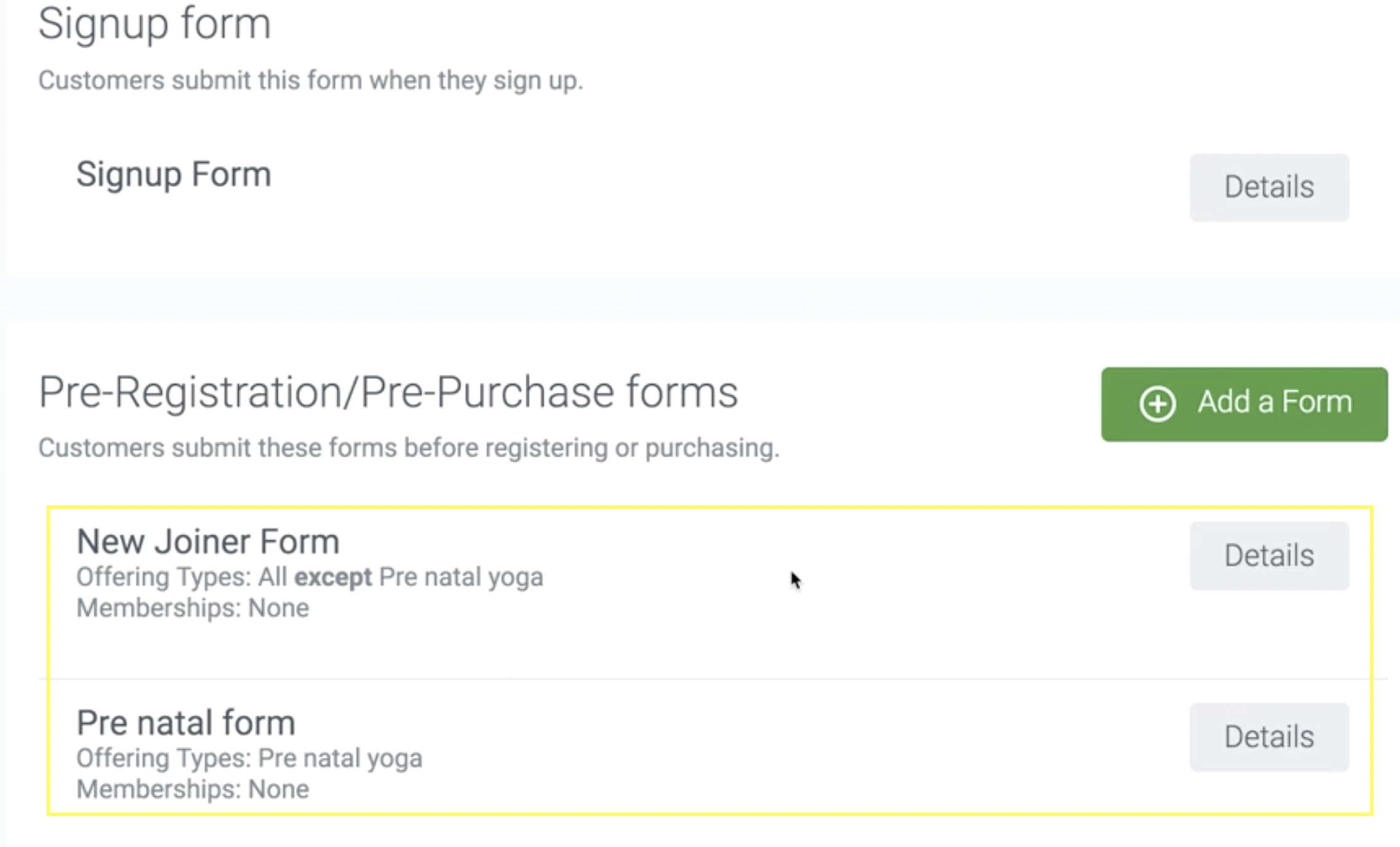Screen dimensions: 1400x847
Task: Click 'Customers submit this form when they sign up'
Action: (x=310, y=81)
